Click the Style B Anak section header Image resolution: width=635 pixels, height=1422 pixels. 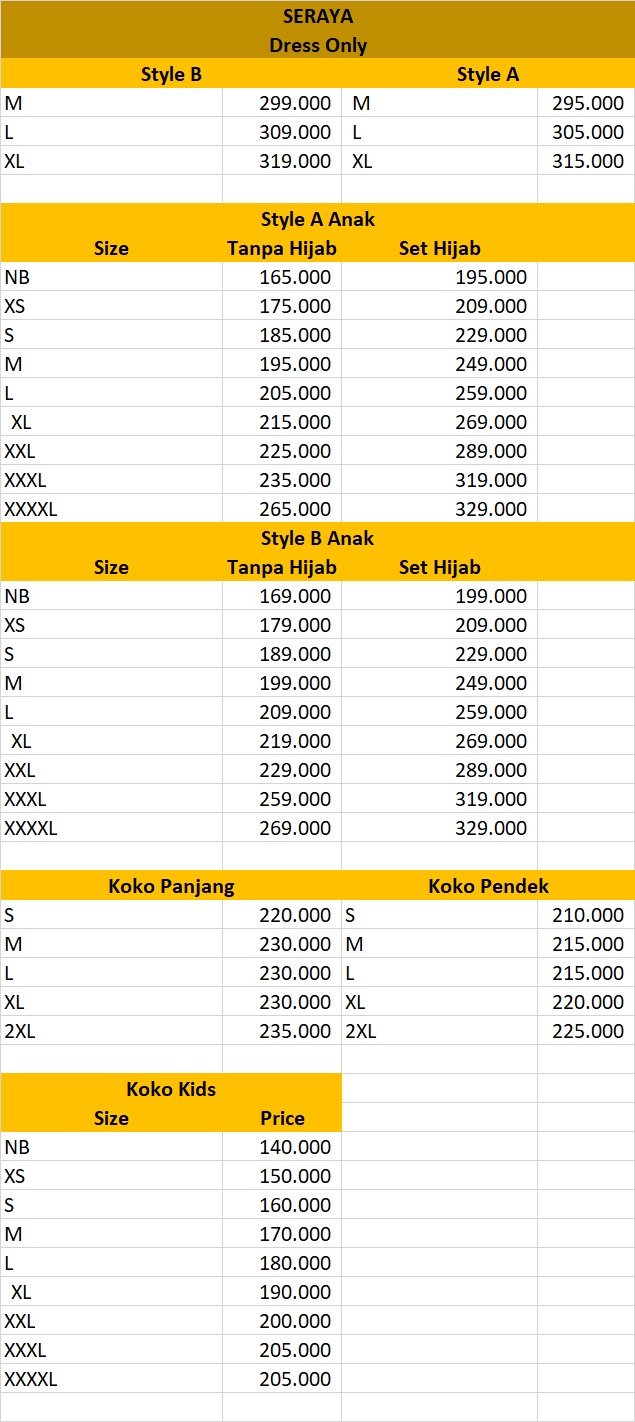click(x=317, y=538)
